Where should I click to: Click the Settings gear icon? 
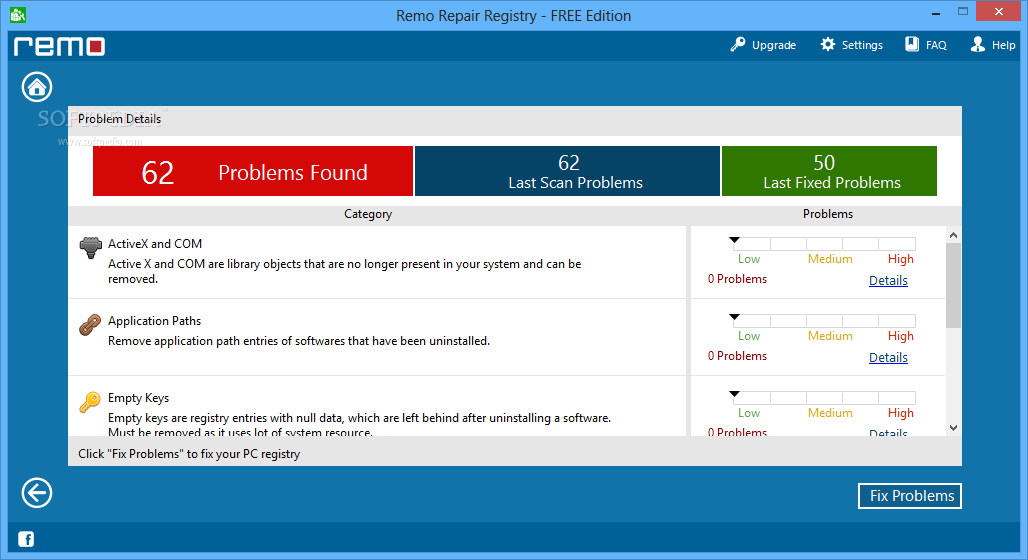(x=828, y=45)
